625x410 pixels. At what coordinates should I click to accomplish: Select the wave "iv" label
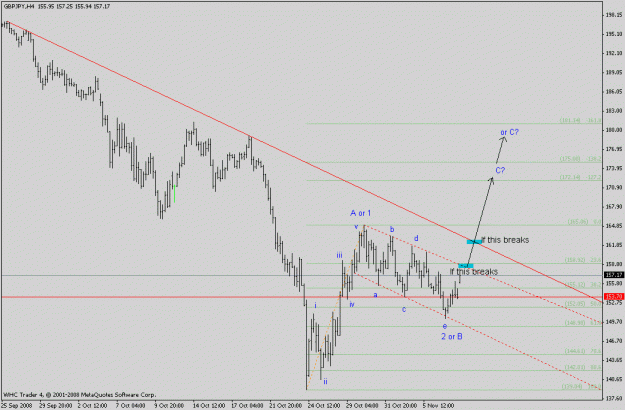[352, 304]
